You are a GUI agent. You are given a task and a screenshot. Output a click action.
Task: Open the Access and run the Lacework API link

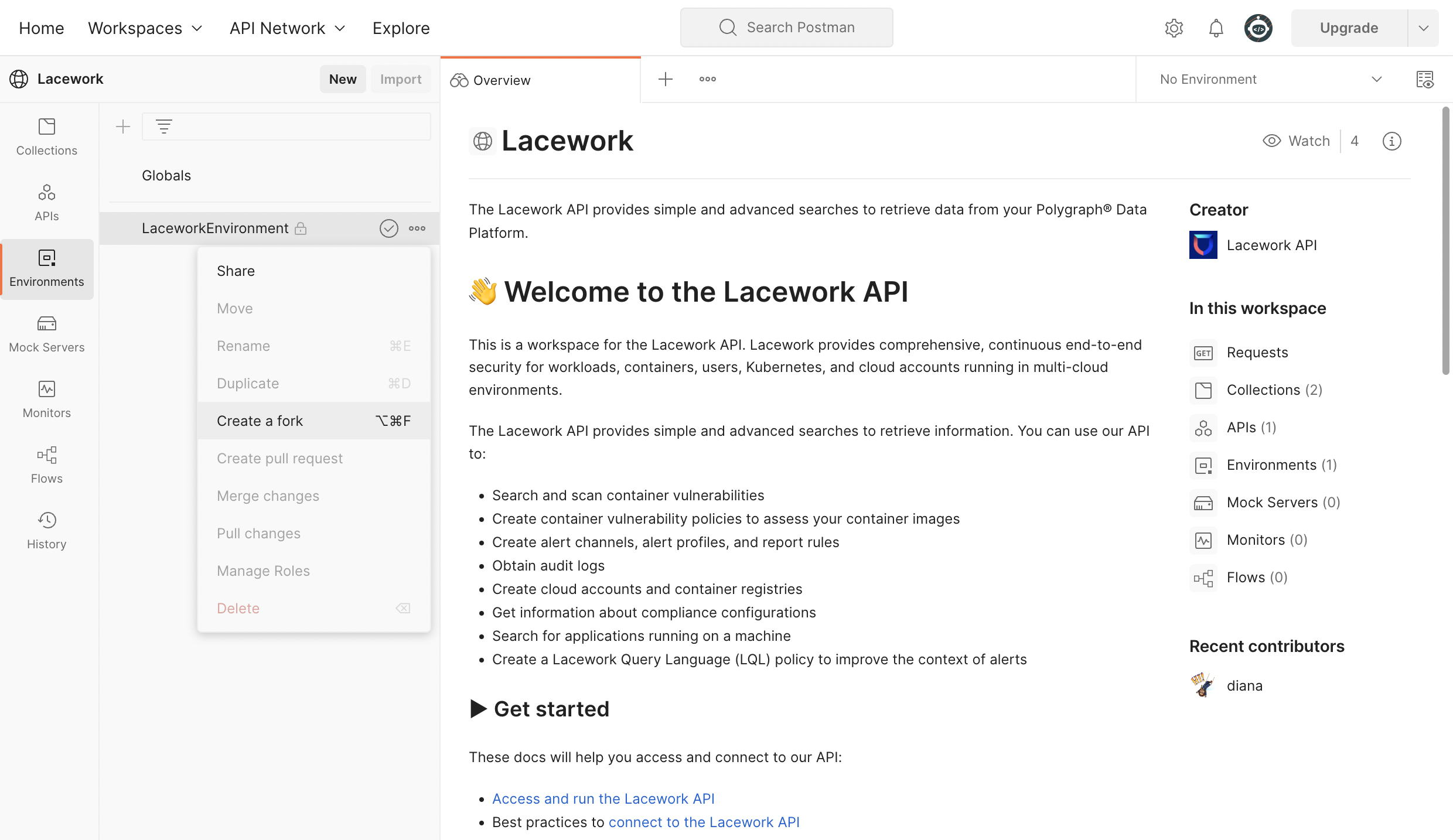point(603,798)
